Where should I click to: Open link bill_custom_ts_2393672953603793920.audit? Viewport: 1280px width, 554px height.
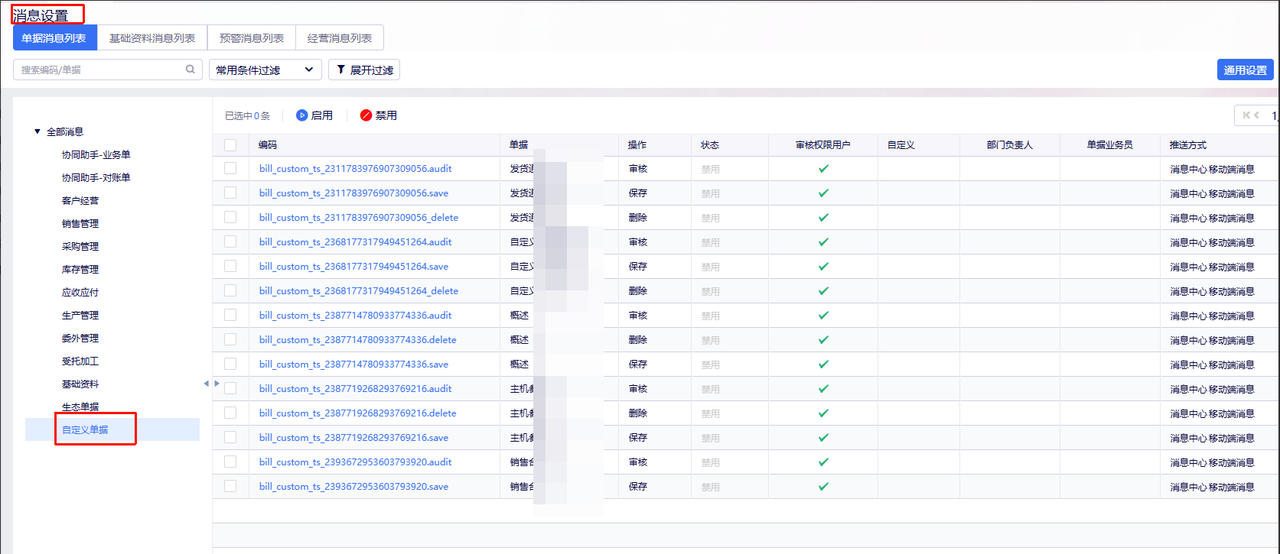355,462
